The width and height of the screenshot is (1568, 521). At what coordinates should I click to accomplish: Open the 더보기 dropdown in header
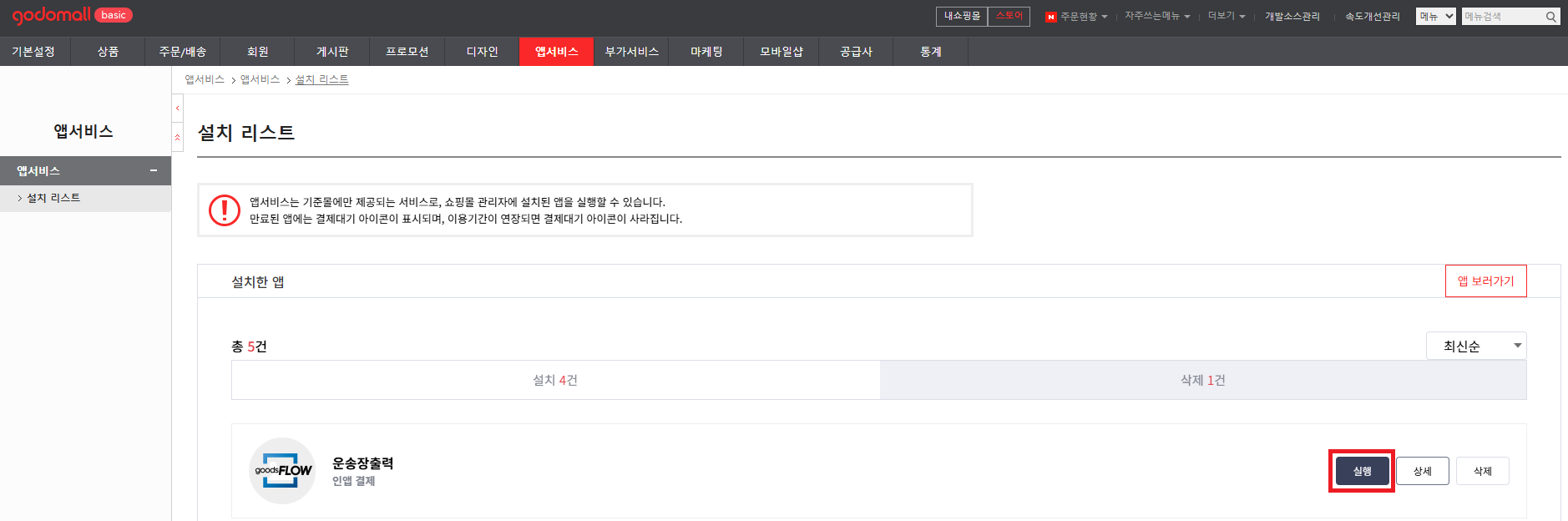tap(1226, 17)
